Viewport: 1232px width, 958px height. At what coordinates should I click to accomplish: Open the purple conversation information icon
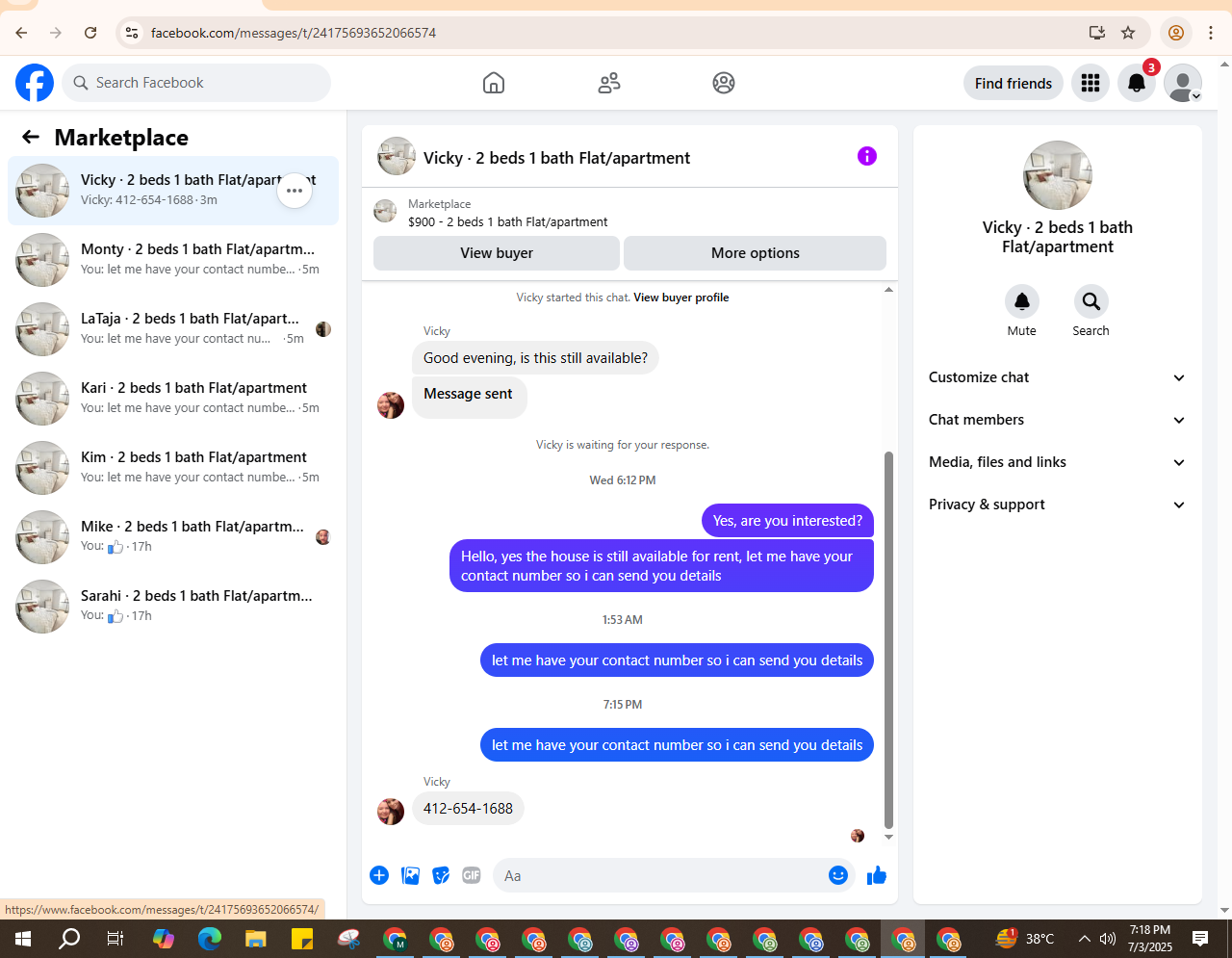867,156
